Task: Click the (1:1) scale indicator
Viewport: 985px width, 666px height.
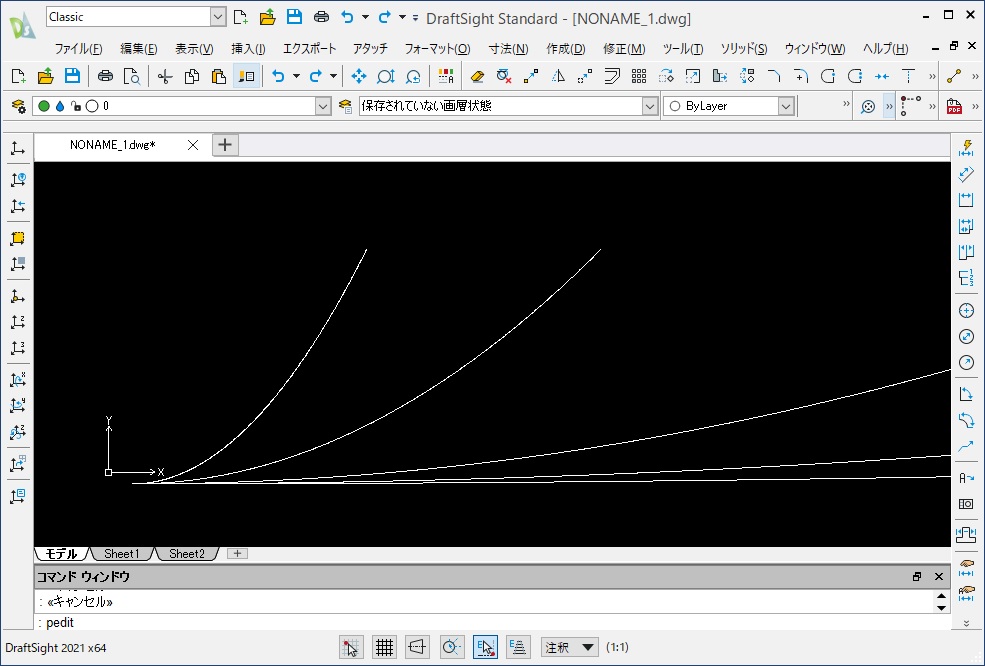Action: (x=618, y=647)
